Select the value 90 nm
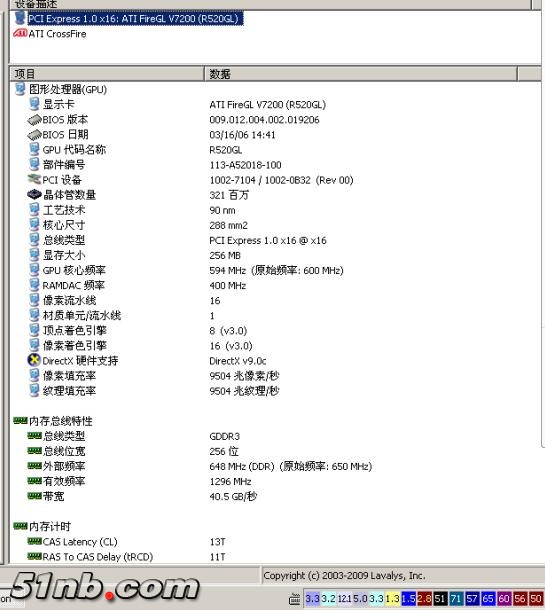The height and width of the screenshot is (610, 545). pos(222,210)
